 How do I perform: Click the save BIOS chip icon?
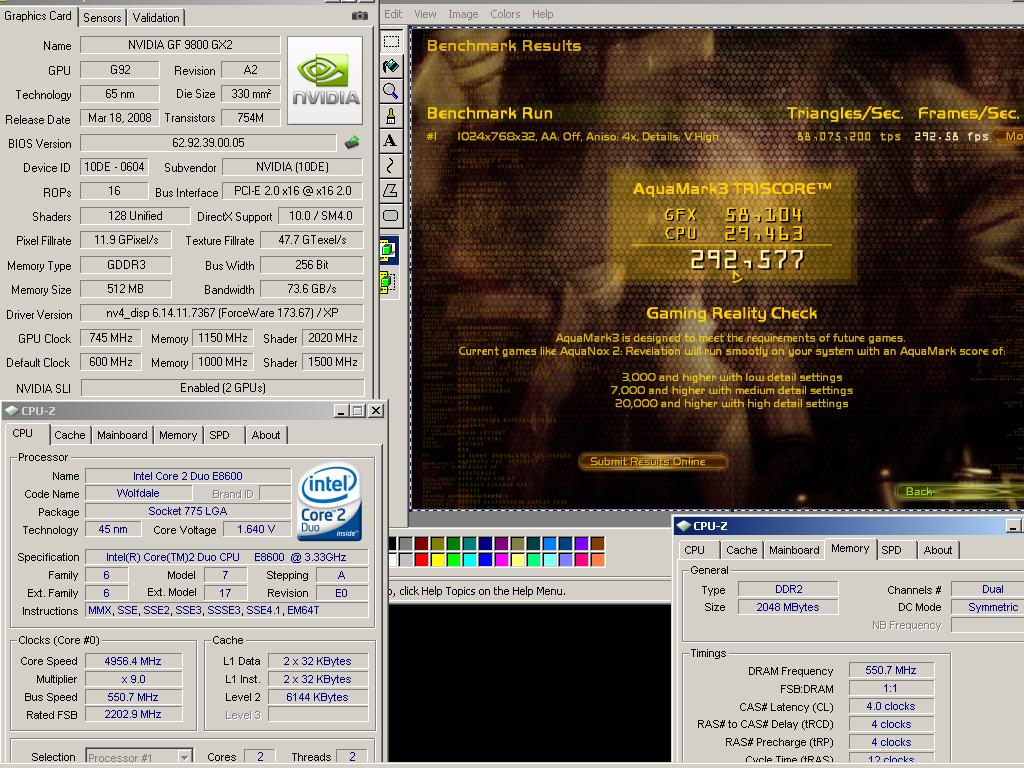tap(352, 142)
